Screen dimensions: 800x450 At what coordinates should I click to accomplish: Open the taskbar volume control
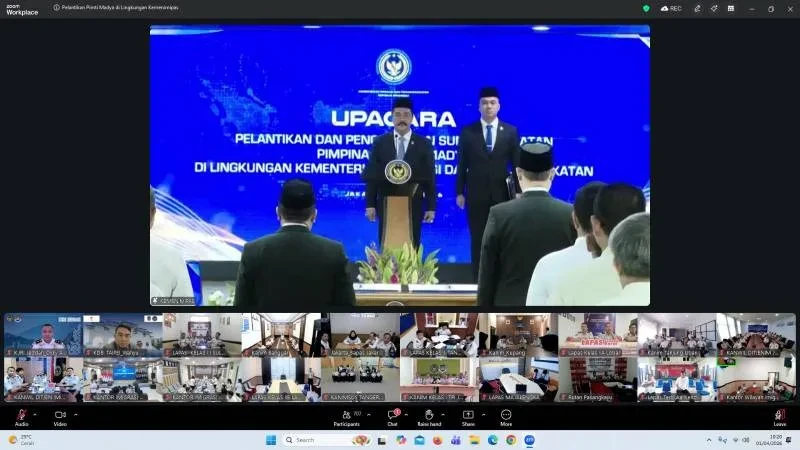click(745, 440)
